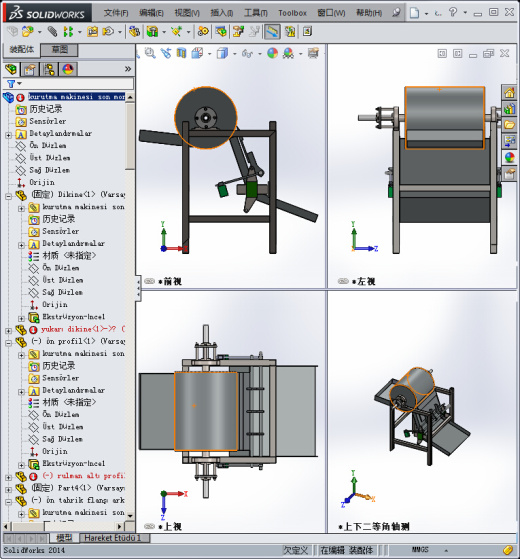The image size is (520, 559).
Task: Expand the Detaylandırmalar top-level node
Action: [9, 135]
